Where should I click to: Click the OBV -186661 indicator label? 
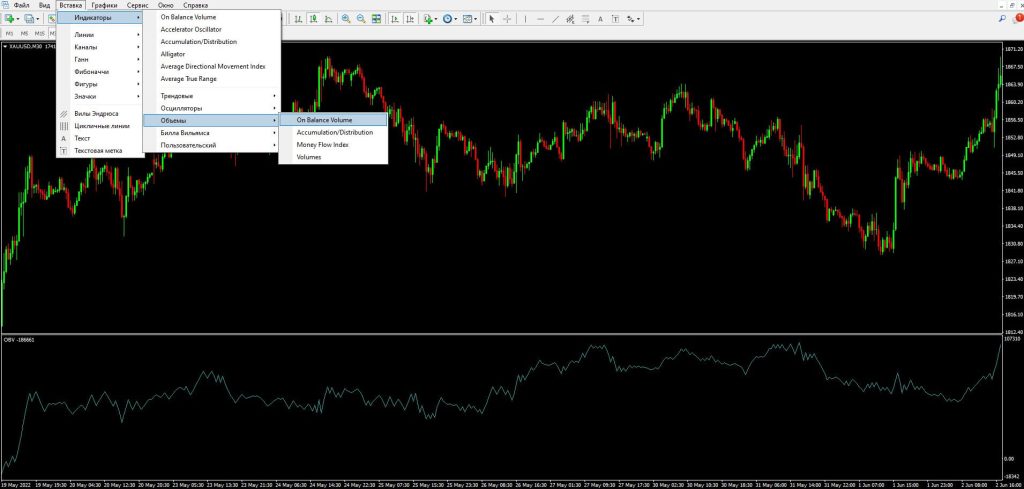click(19, 340)
